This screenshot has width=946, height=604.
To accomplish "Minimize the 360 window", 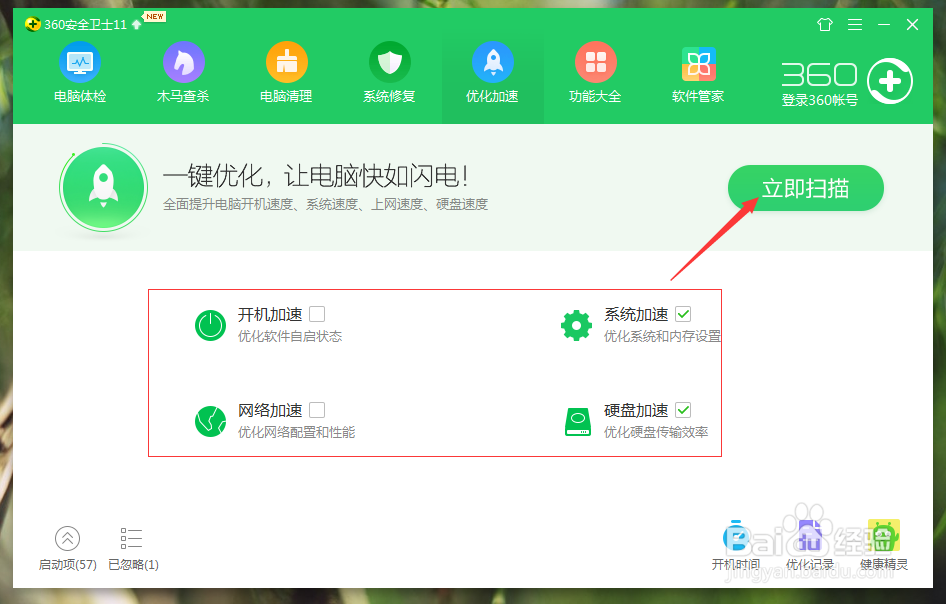I will coord(884,24).
